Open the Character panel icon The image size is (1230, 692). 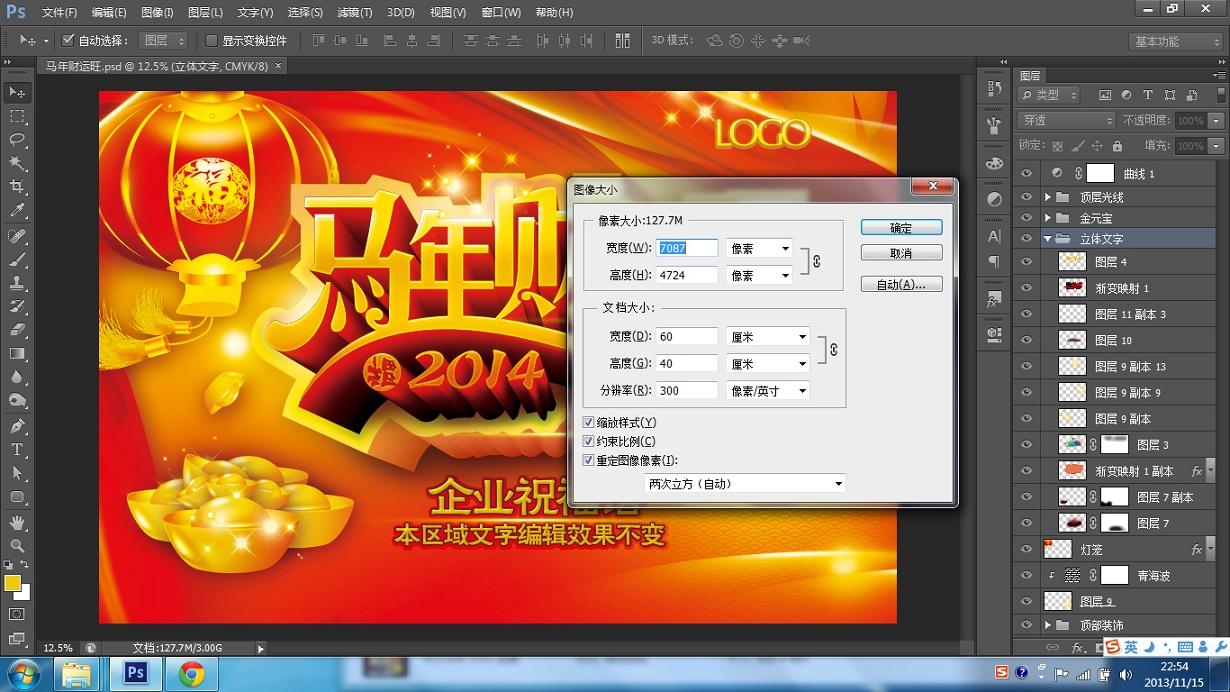coord(994,237)
